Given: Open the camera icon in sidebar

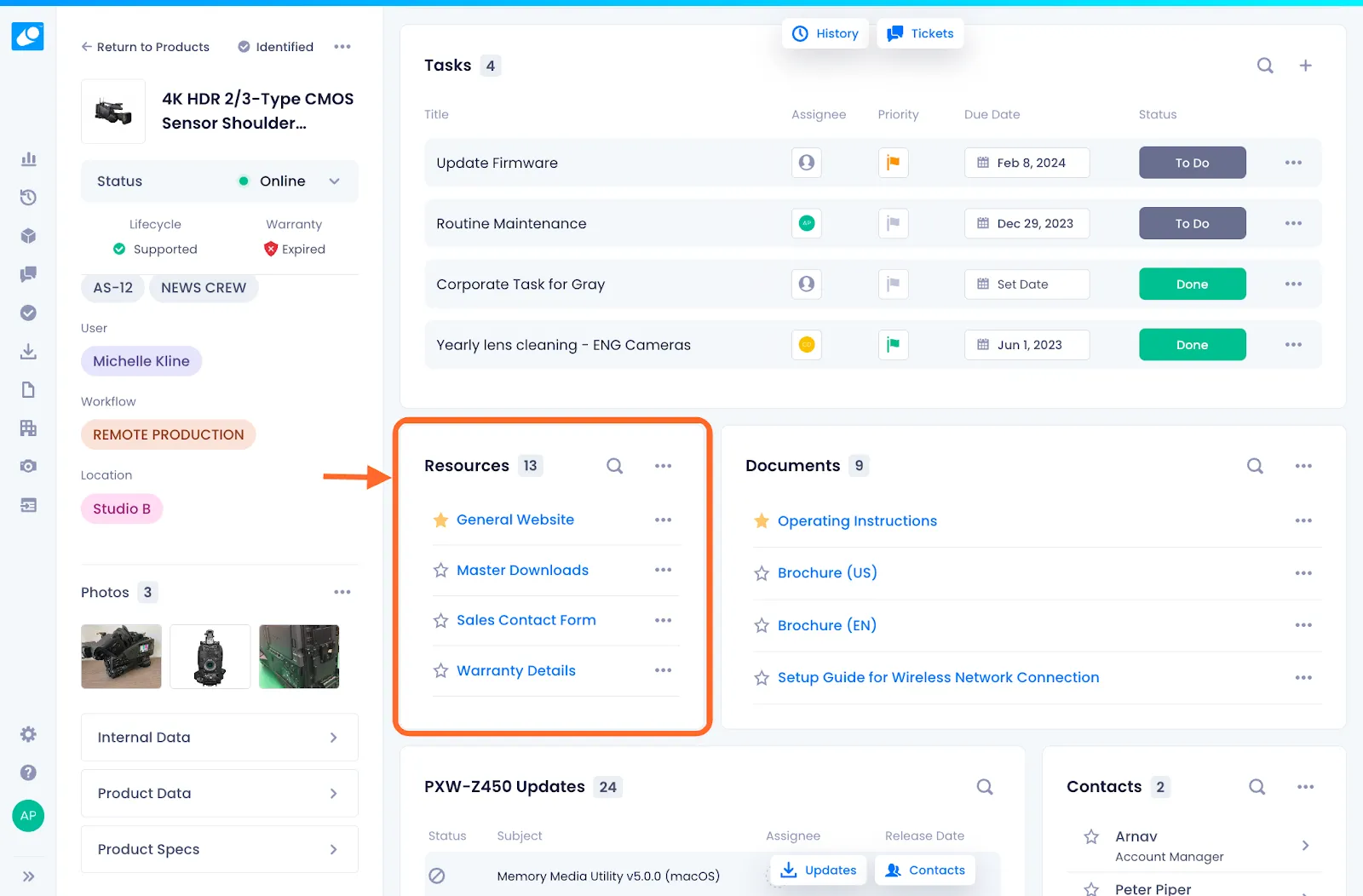Looking at the screenshot, I should pos(28,466).
